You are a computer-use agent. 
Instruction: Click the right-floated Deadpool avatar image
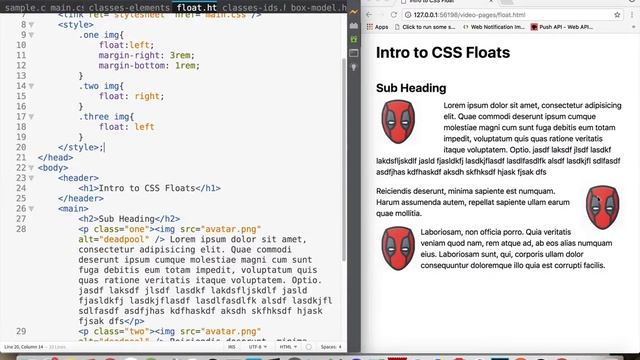(x=602, y=207)
